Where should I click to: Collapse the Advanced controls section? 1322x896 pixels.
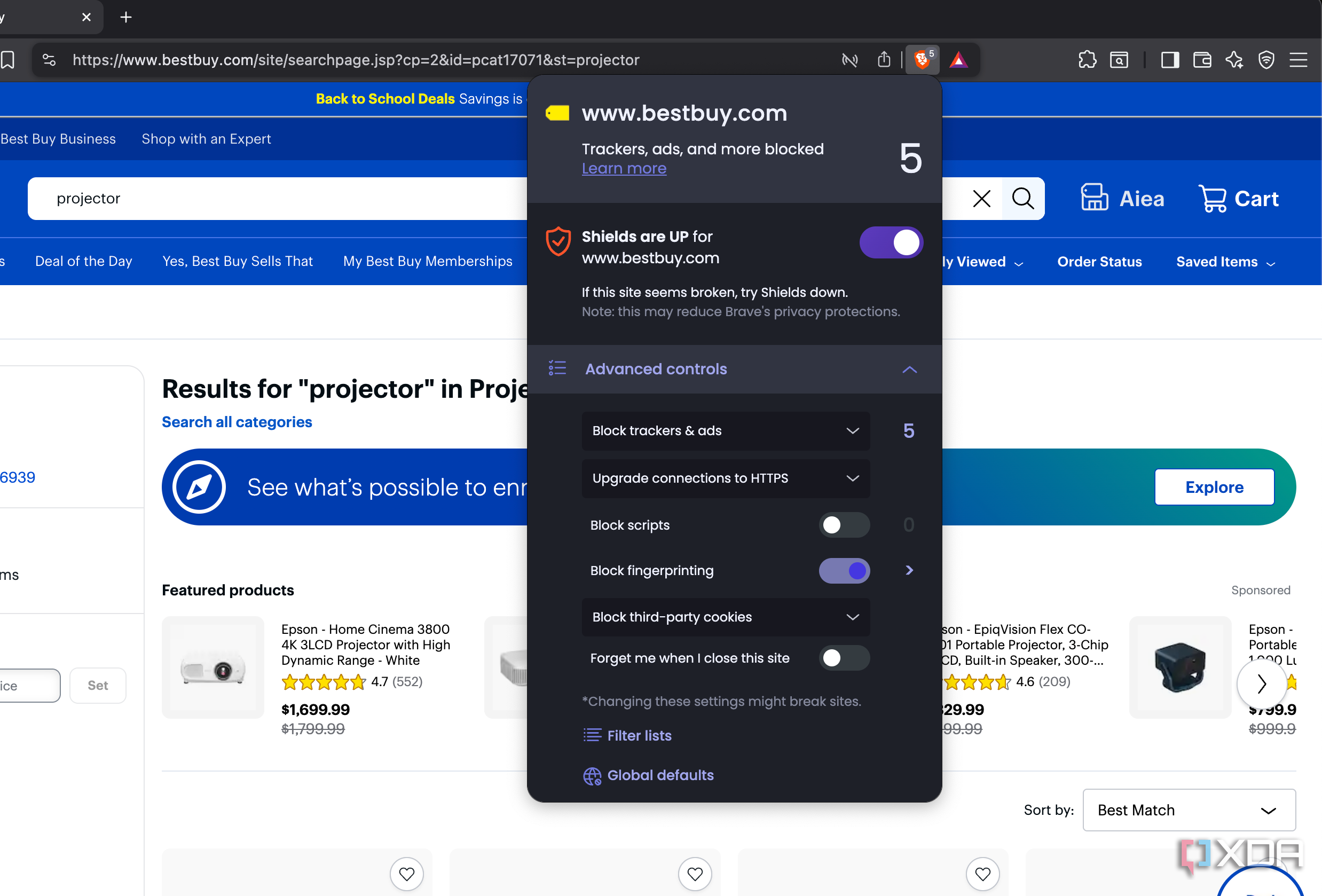pos(734,368)
